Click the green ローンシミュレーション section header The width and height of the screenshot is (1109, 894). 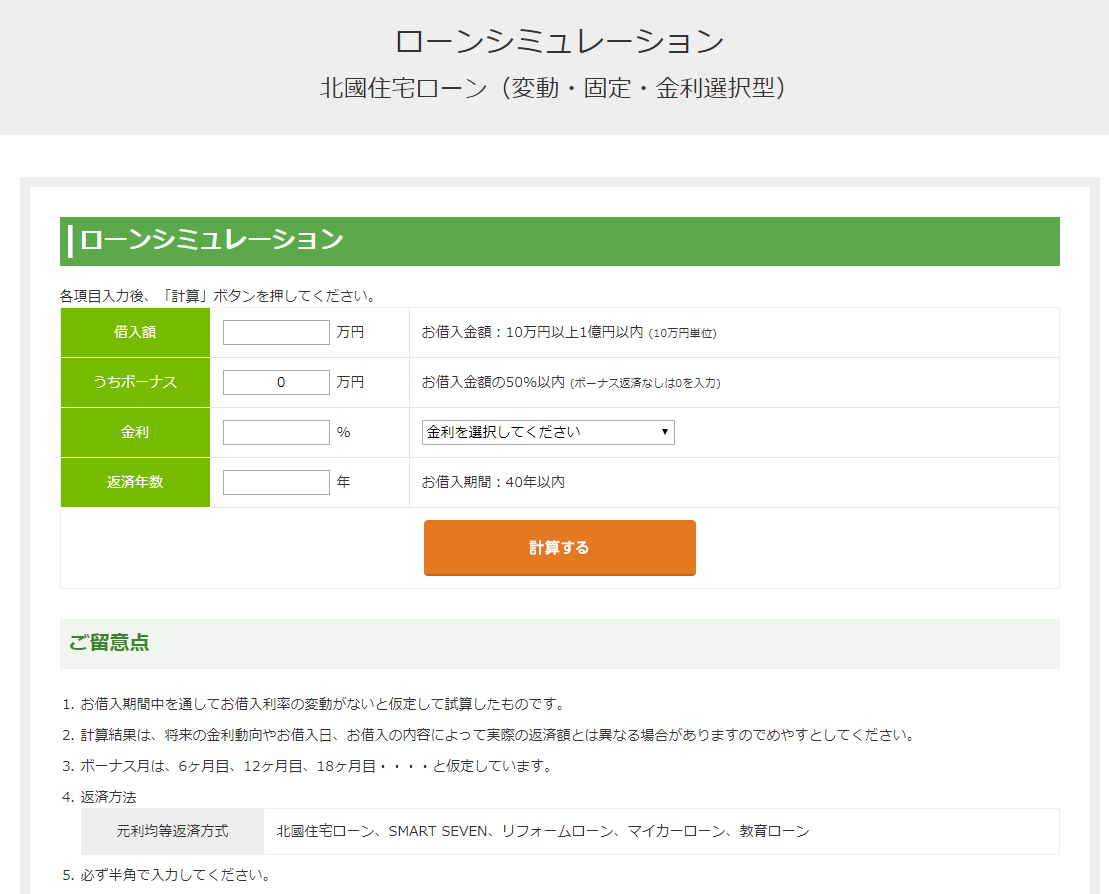(211, 241)
